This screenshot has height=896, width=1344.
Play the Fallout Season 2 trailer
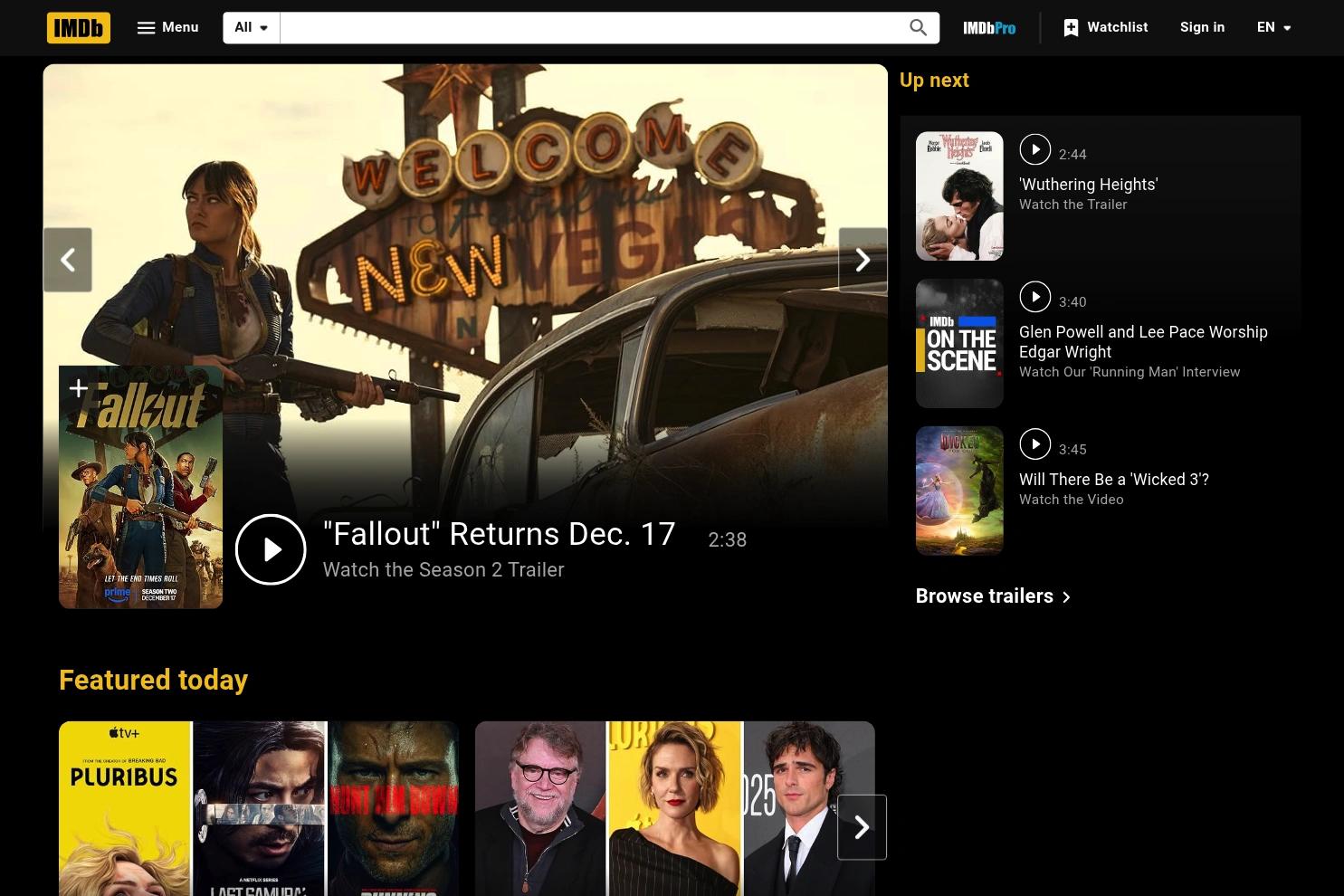270,548
